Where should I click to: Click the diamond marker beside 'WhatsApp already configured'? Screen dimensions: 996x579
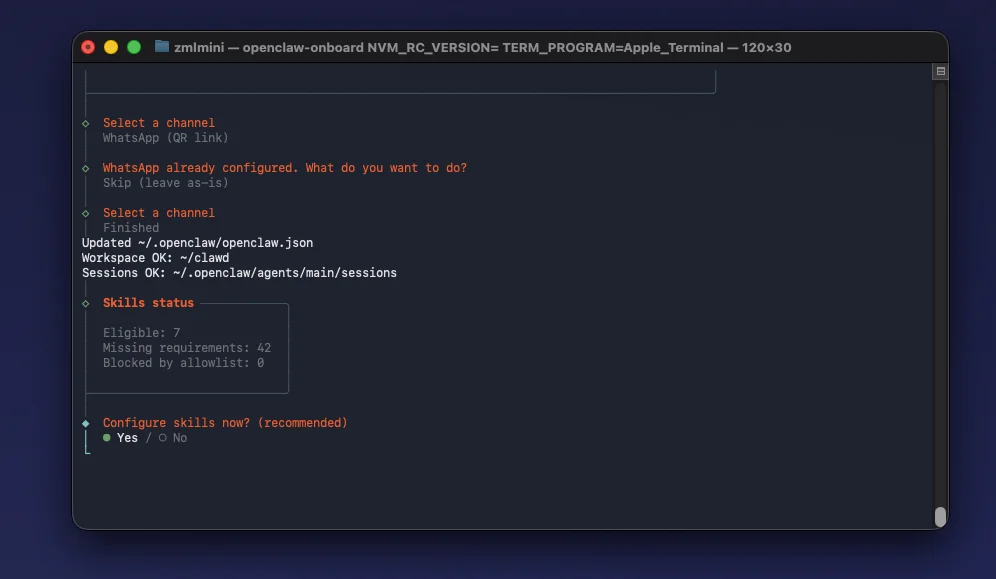coord(86,168)
